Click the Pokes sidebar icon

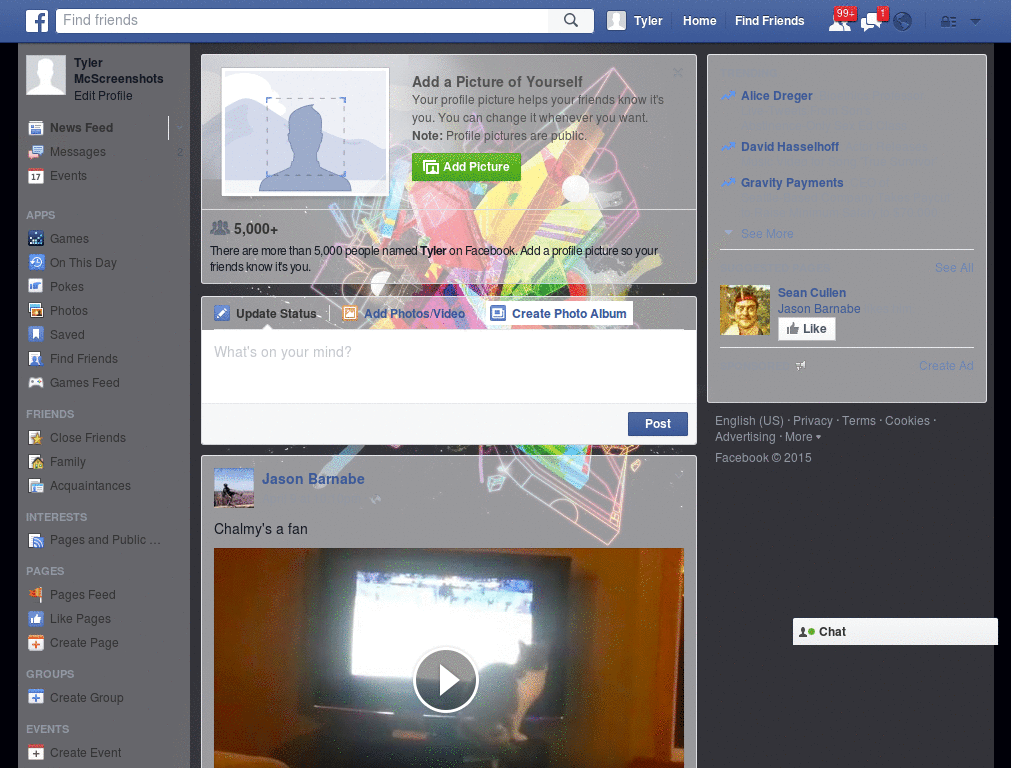(x=36, y=287)
